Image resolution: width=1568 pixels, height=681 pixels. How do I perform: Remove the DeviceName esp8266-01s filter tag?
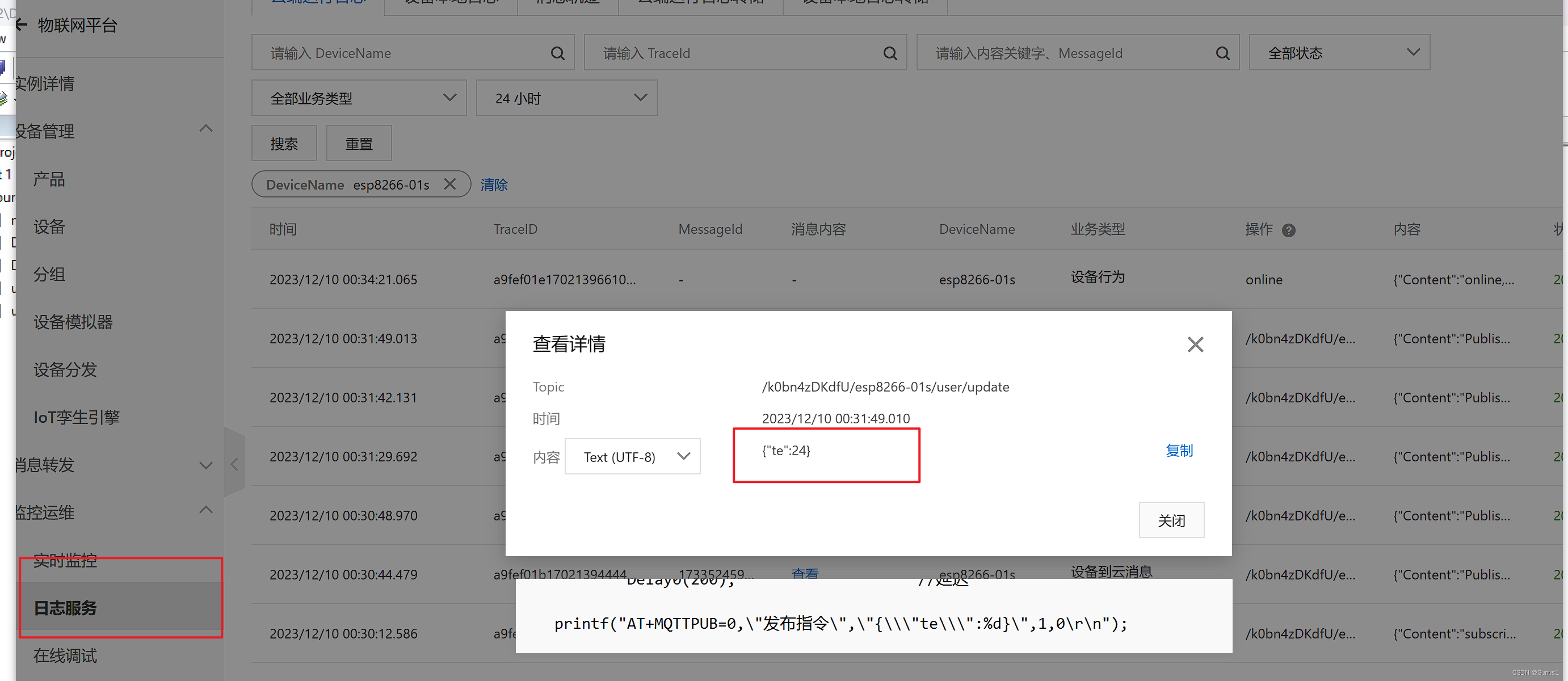pyautogui.click(x=449, y=184)
